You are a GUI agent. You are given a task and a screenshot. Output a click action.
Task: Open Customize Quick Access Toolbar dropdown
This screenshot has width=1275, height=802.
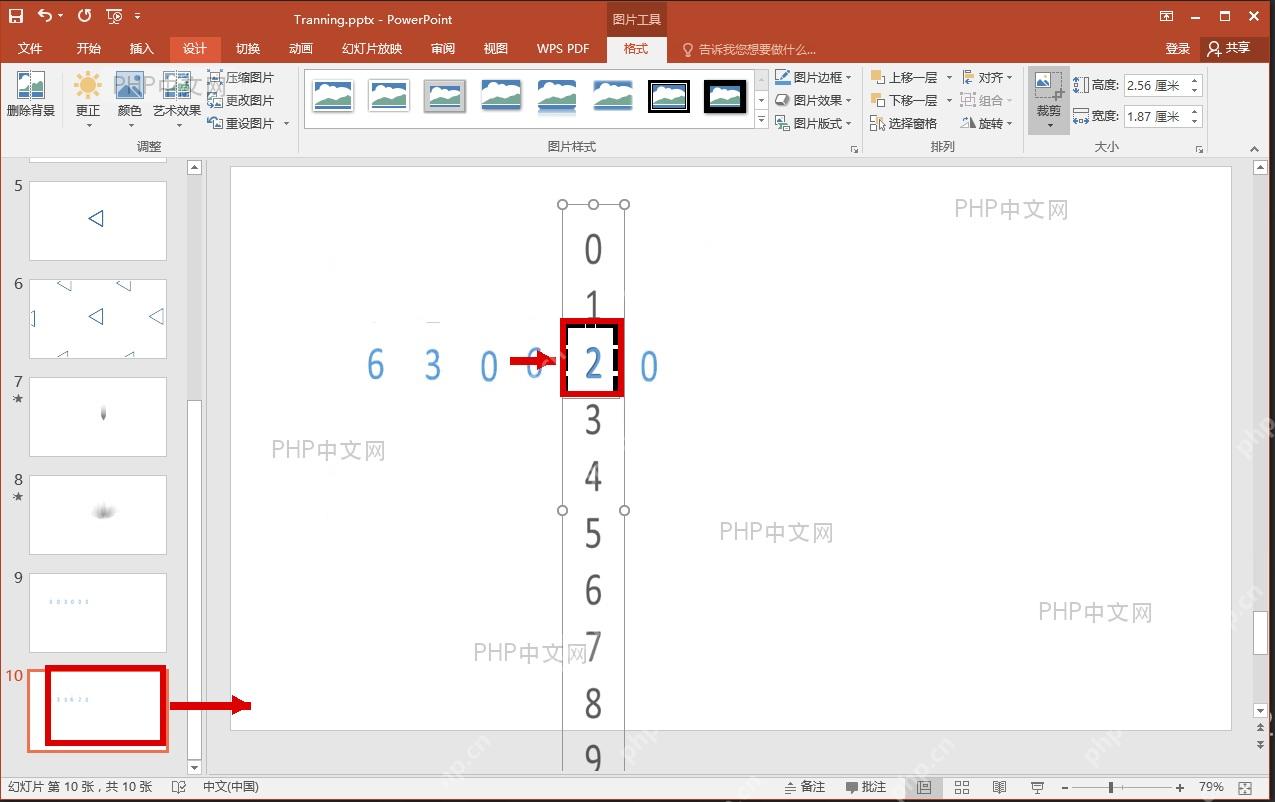coord(137,16)
